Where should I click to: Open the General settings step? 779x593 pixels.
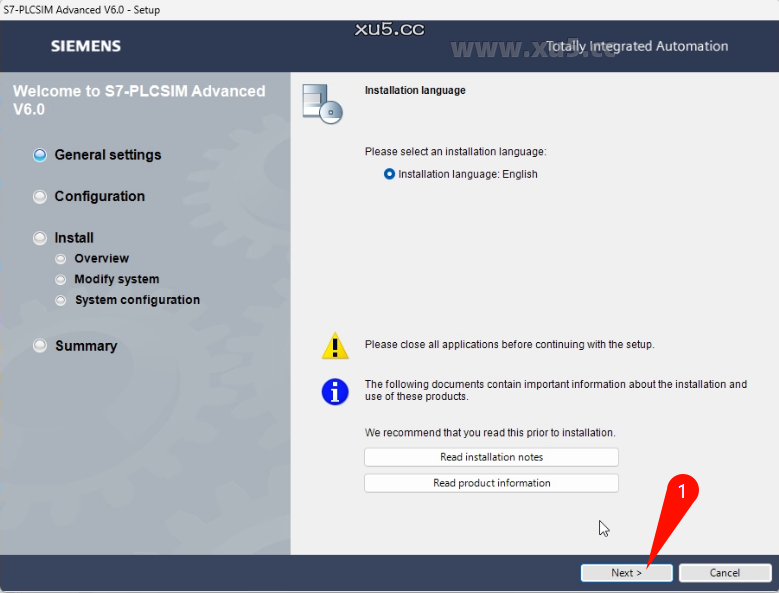[107, 155]
